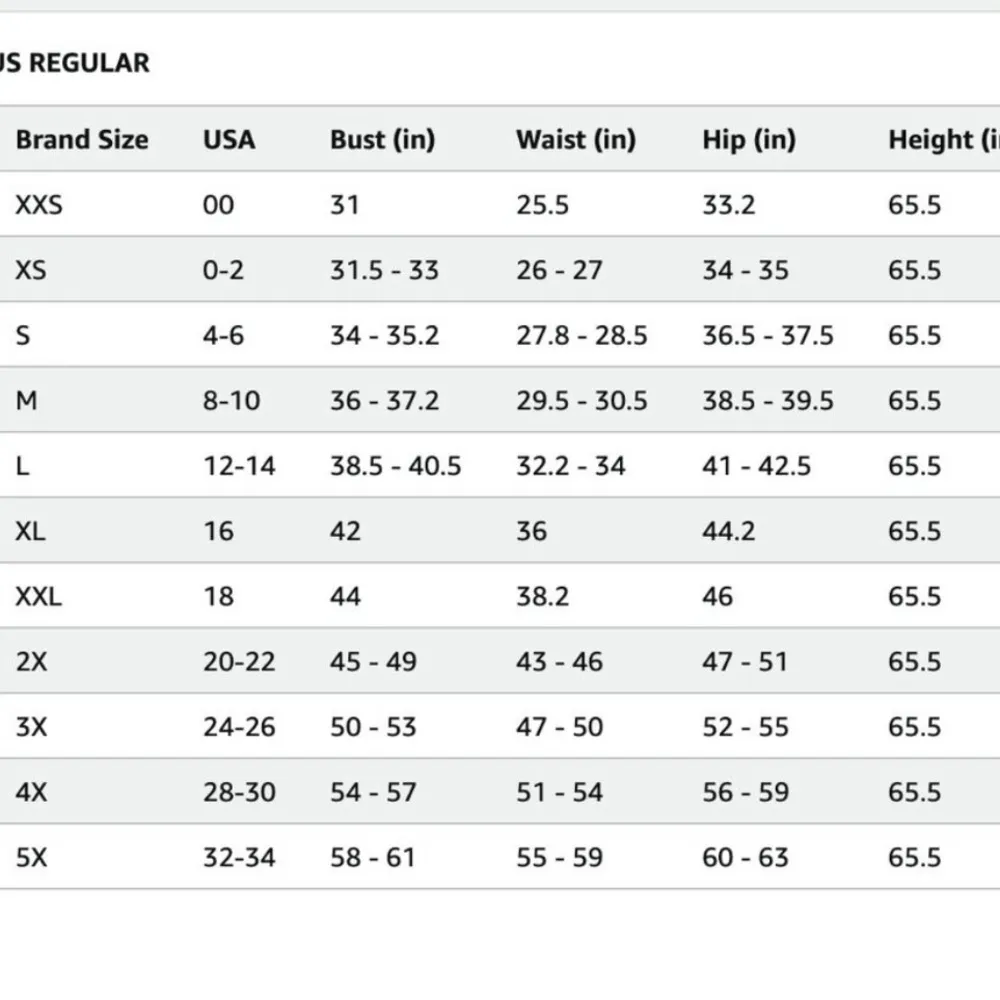Select the XXL brand size cell

coord(38,597)
